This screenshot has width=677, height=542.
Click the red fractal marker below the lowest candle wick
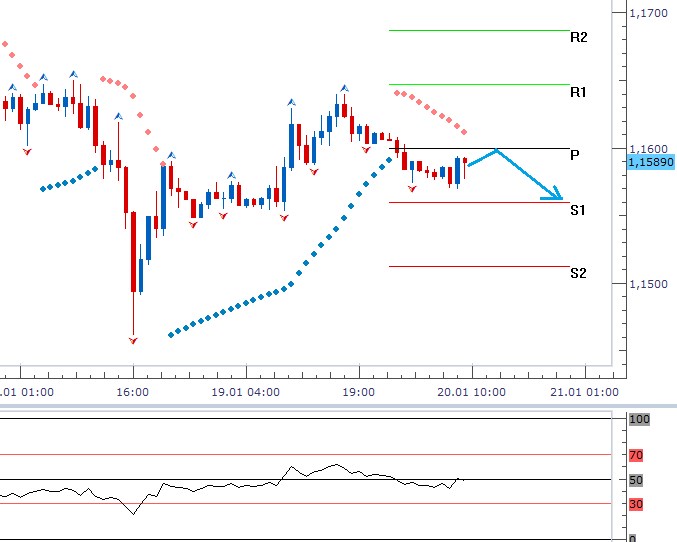pos(133,340)
